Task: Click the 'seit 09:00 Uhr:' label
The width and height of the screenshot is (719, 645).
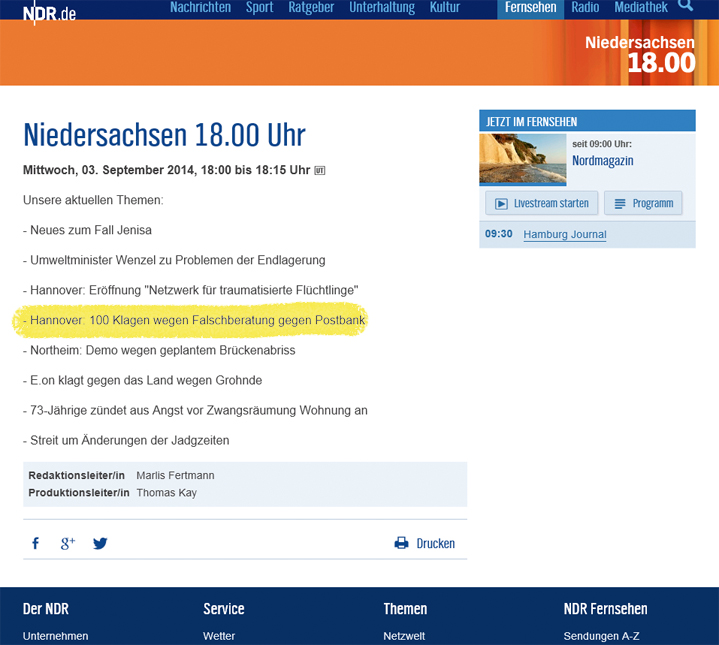Action: [x=602, y=144]
